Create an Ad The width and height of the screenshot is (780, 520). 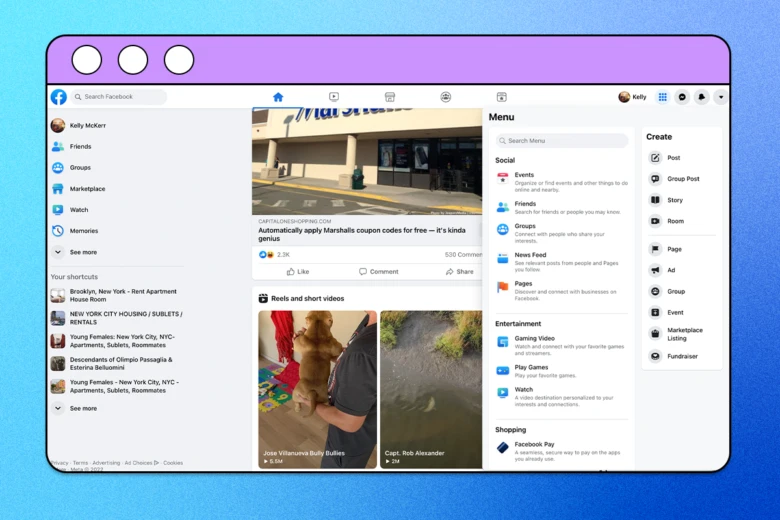(662, 270)
